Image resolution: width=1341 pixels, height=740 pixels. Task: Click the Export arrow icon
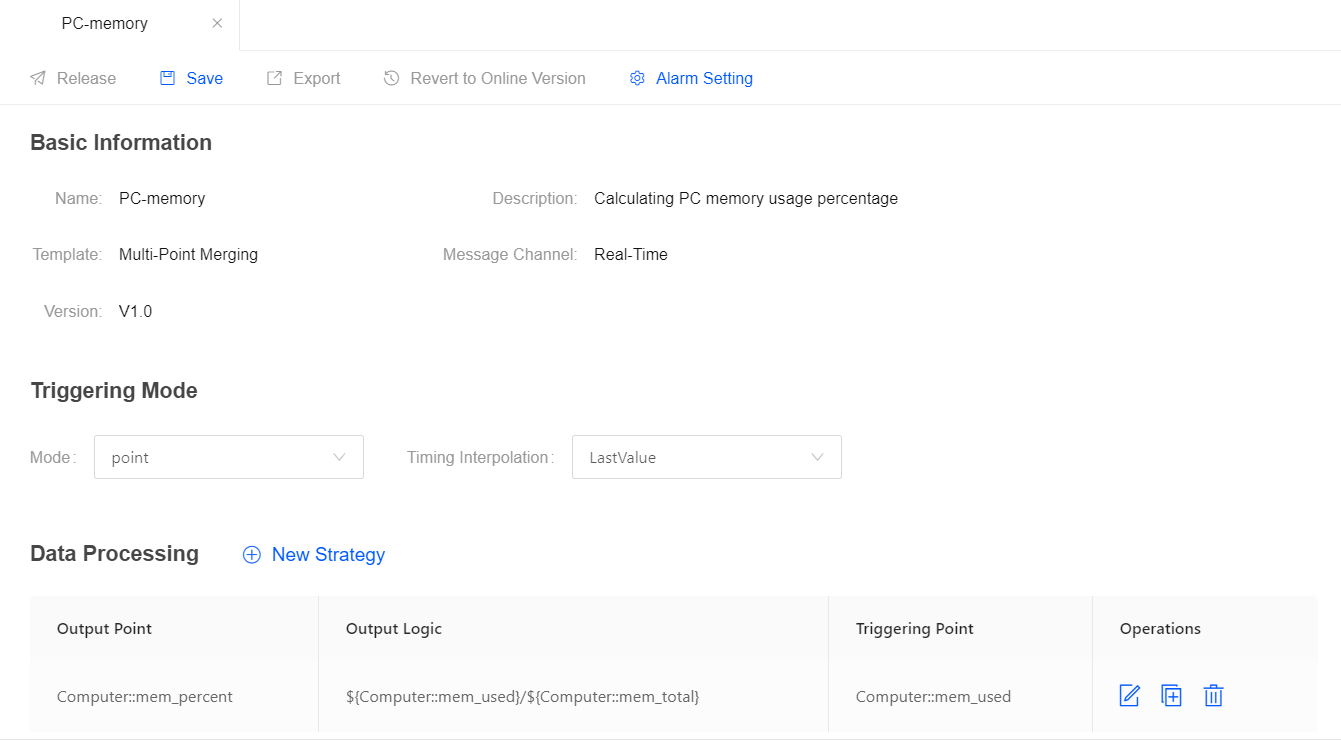274,78
